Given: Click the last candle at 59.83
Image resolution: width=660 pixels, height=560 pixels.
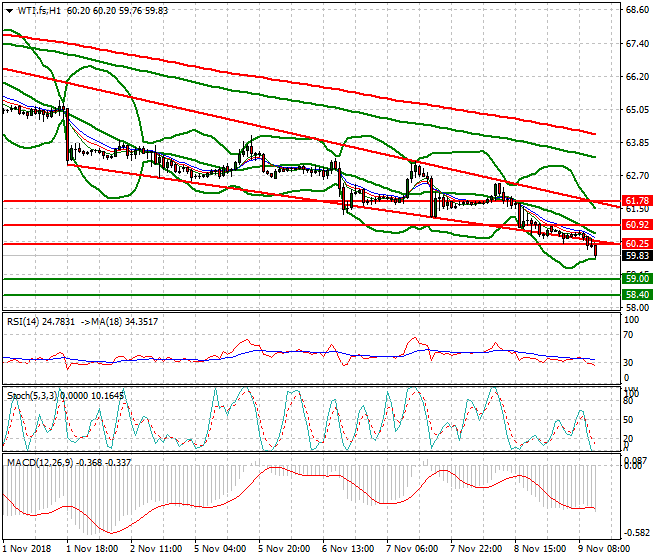Looking at the screenshot, I should click(596, 251).
